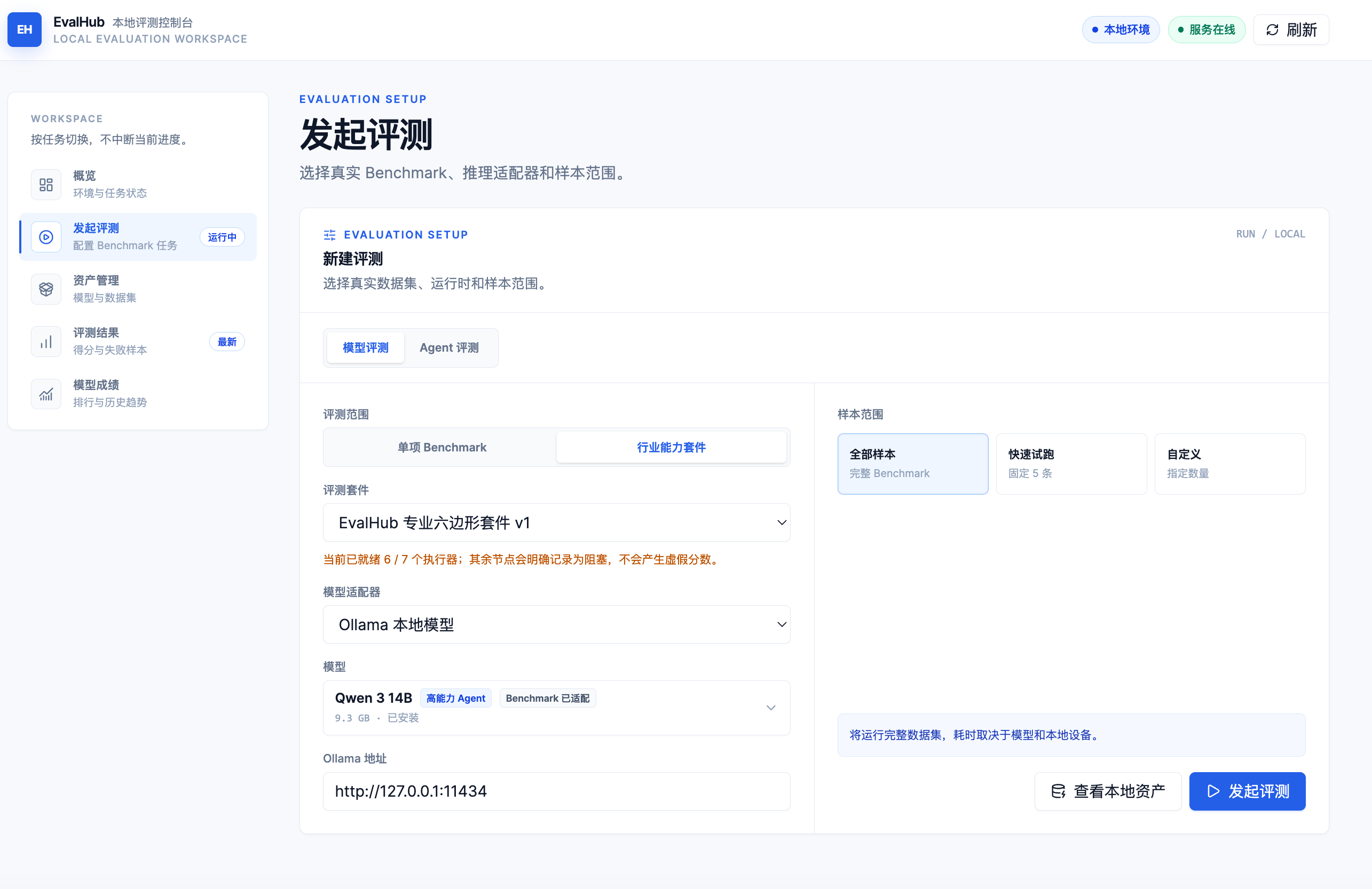Click the Ollama 地址 input field
Image resolution: width=1372 pixels, height=889 pixels.
(x=556, y=791)
